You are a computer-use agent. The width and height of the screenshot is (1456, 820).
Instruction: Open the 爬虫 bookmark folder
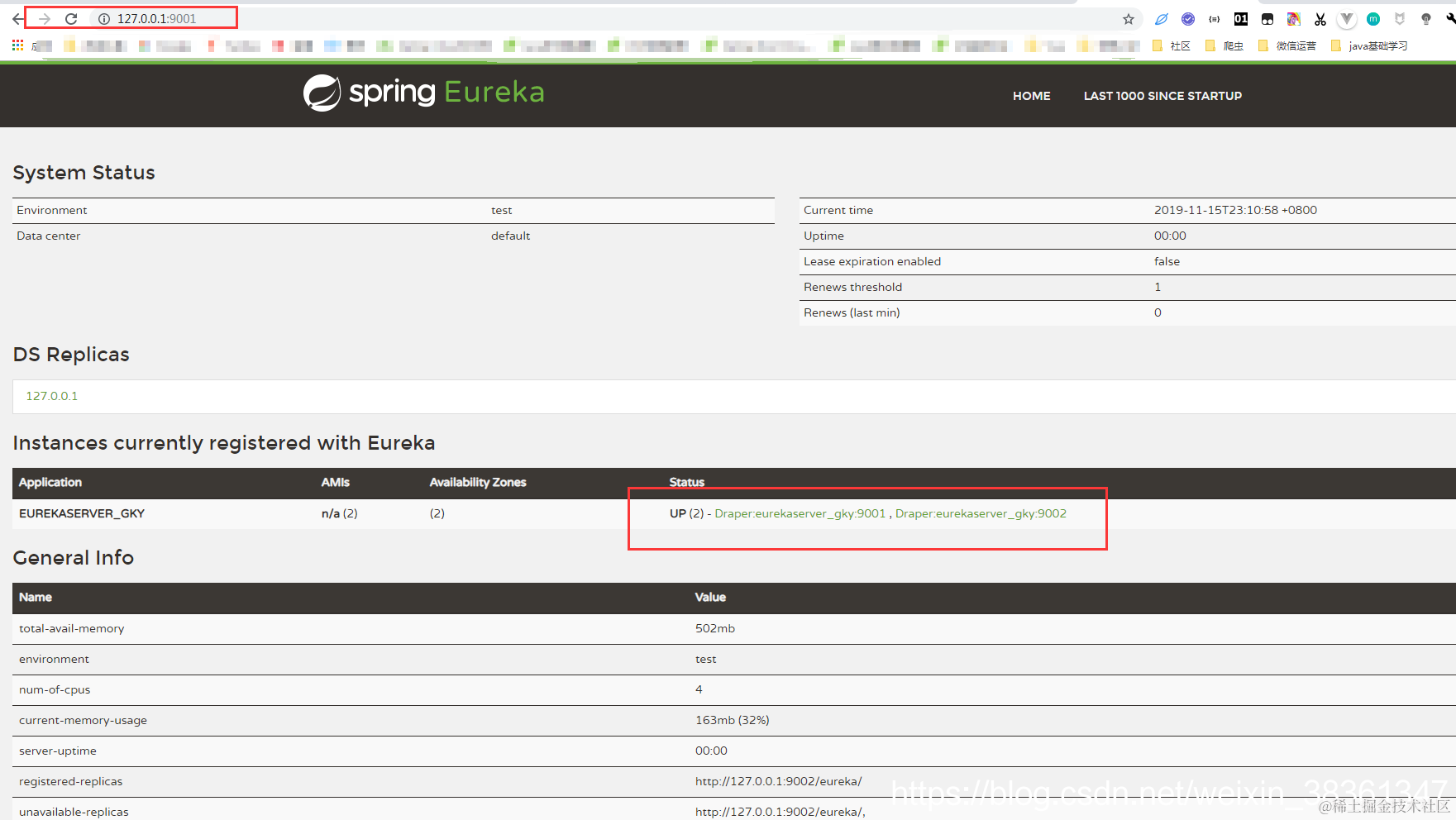point(1224,46)
